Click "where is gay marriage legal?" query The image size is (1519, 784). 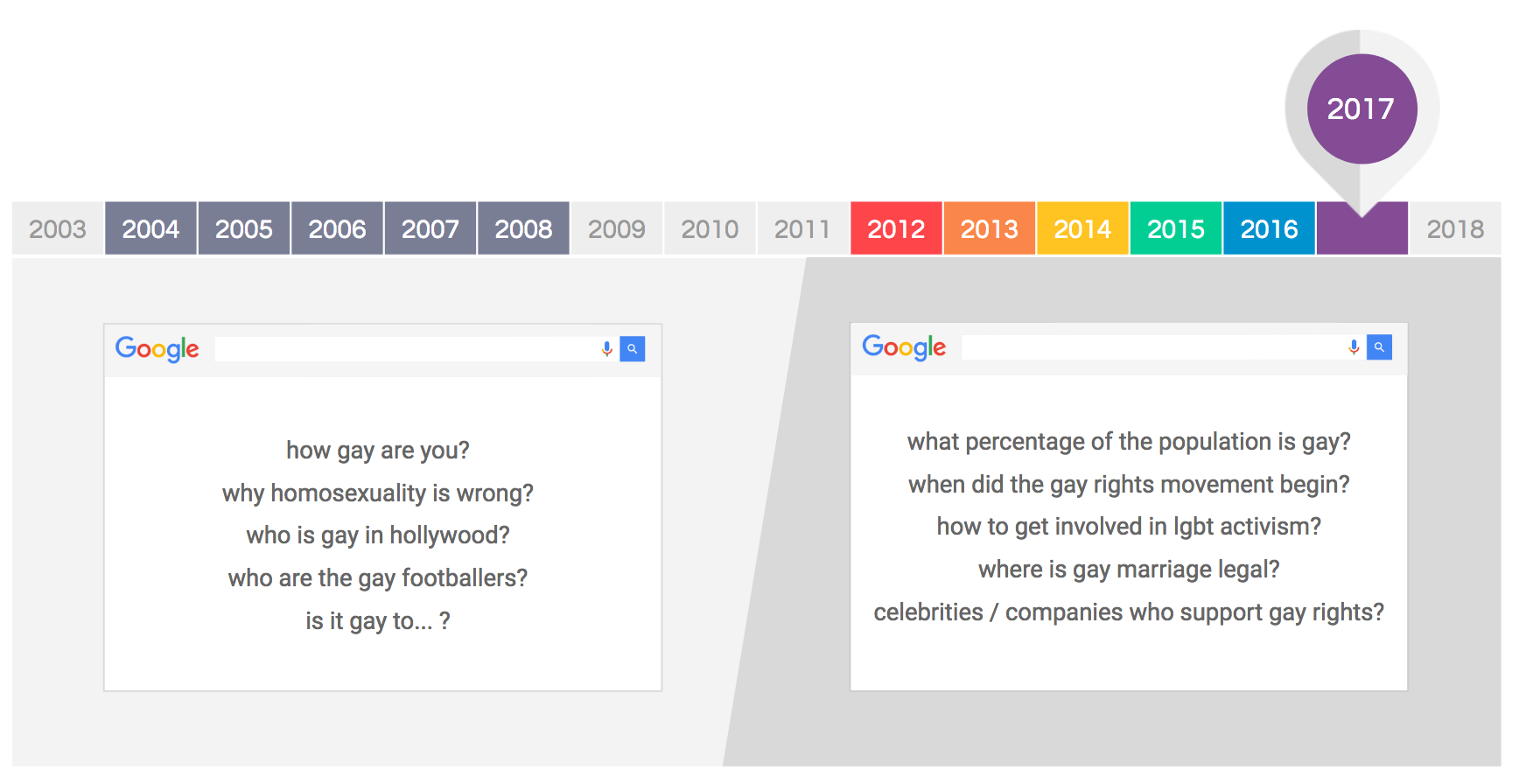point(1129,570)
